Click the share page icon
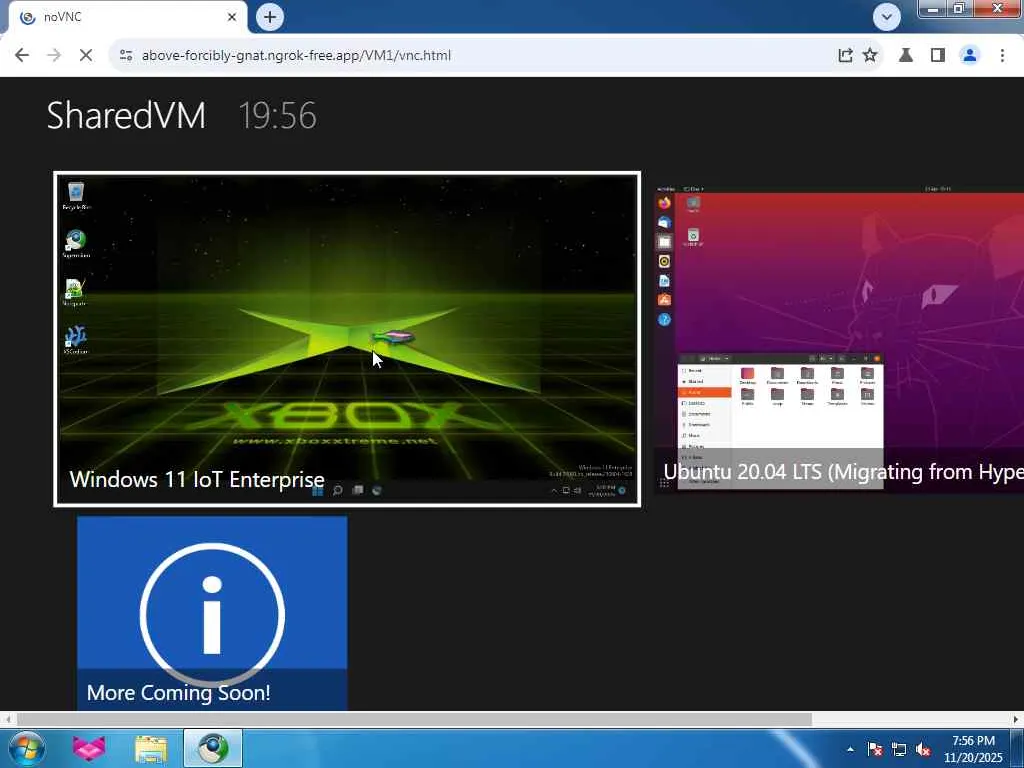This screenshot has height=768, width=1024. coord(845,56)
